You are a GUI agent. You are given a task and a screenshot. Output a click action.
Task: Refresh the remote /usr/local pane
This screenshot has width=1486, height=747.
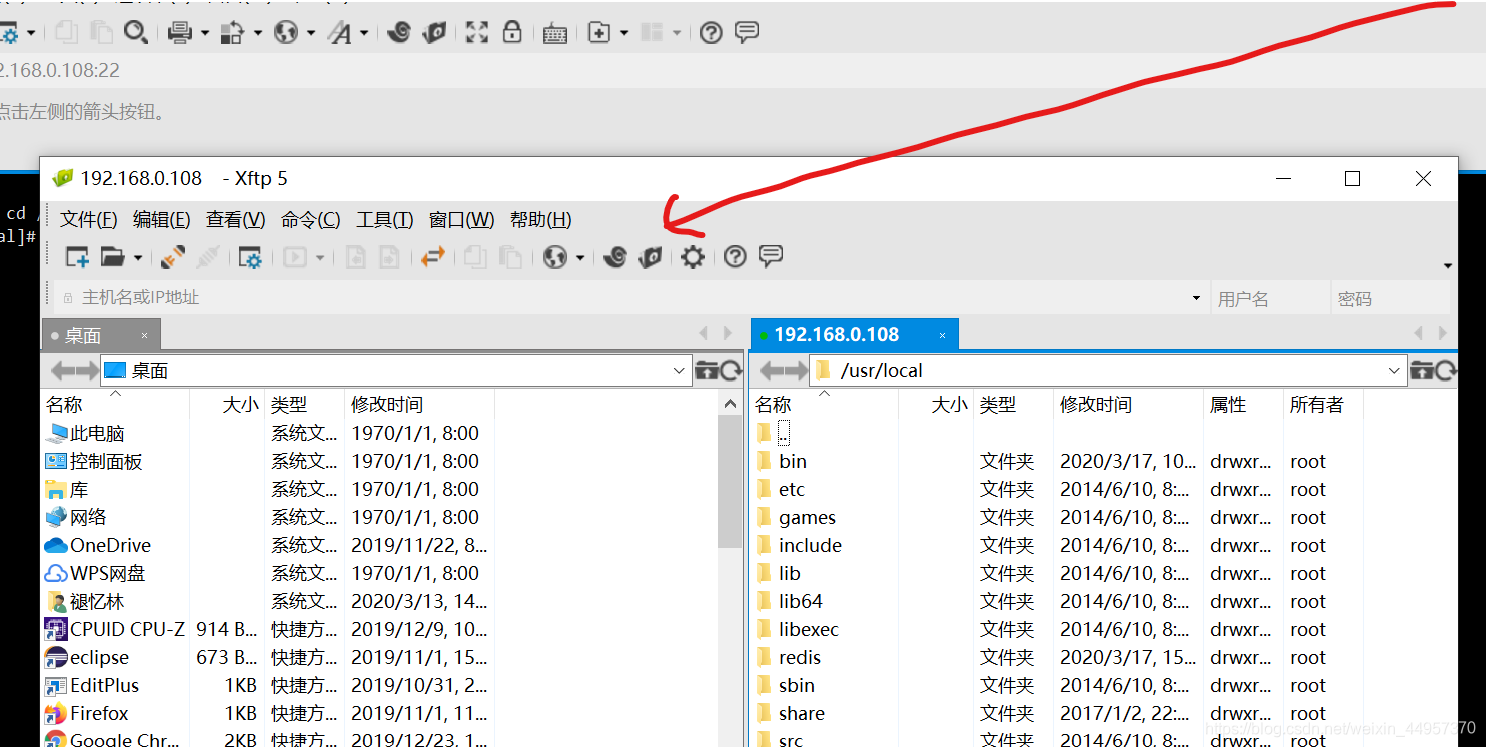point(1447,371)
